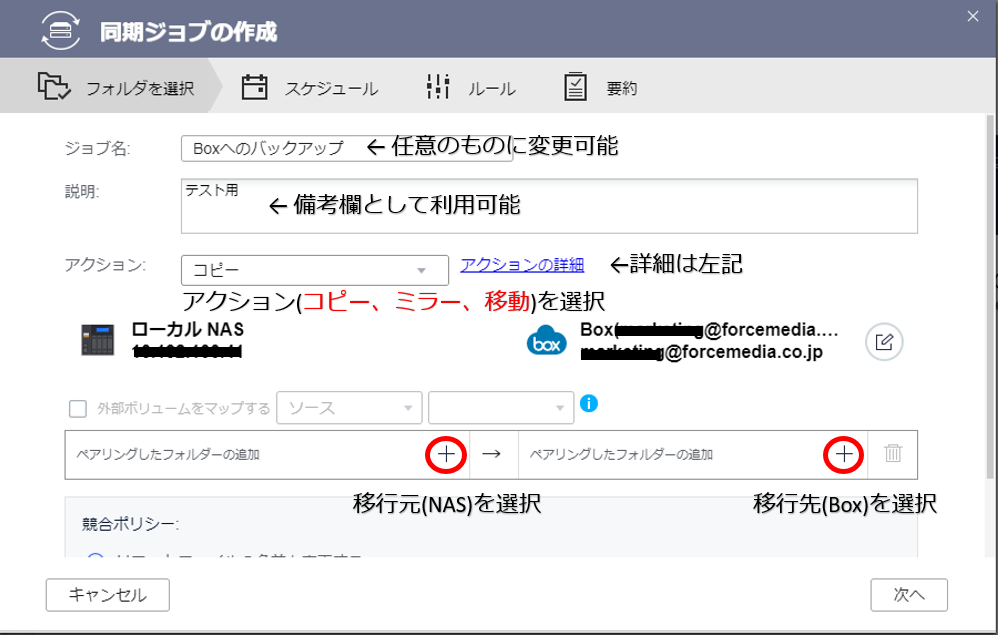Click the sync job icon in title bar

[x=61, y=29]
